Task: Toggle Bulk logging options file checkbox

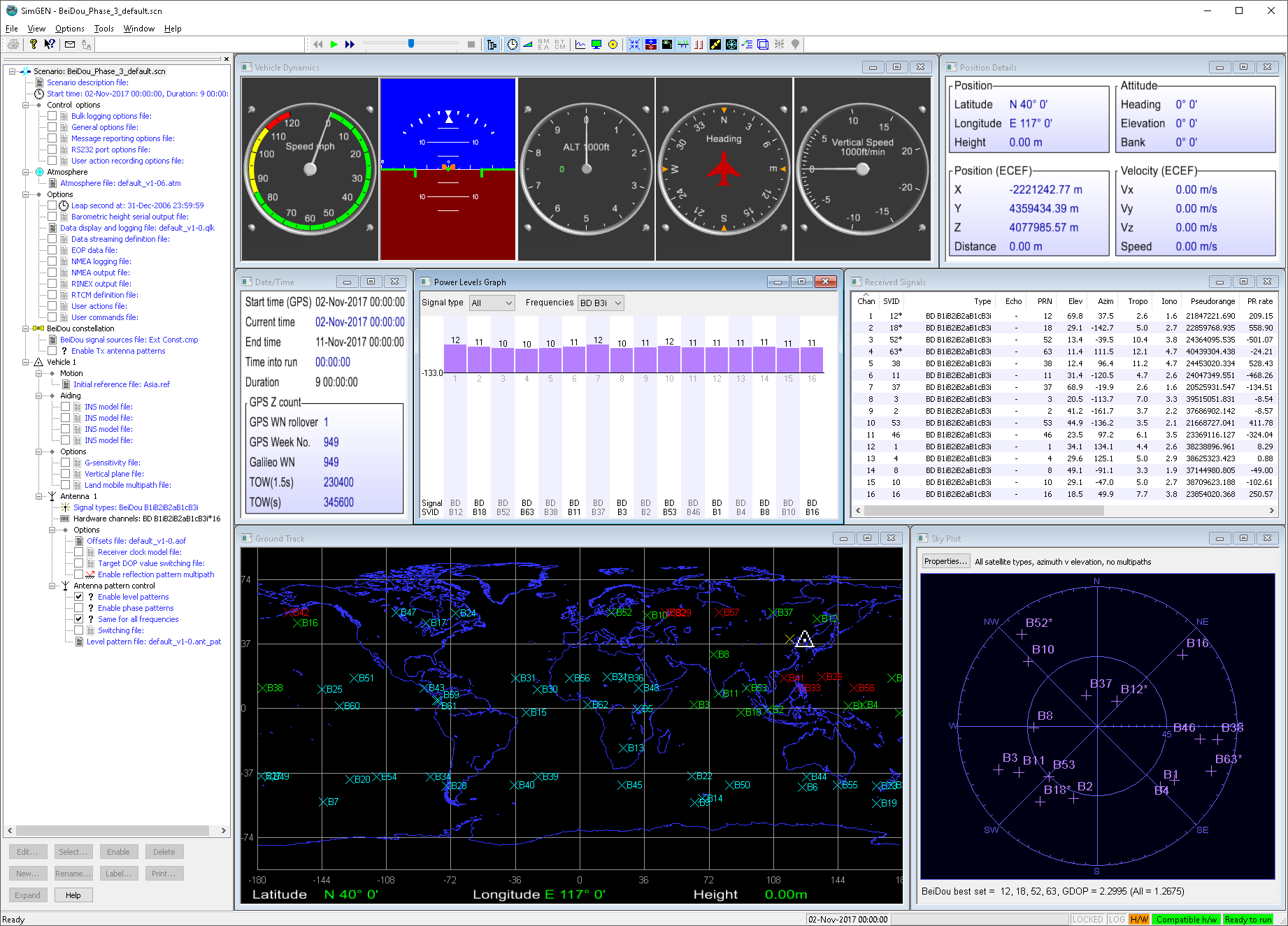Action: click(x=52, y=116)
